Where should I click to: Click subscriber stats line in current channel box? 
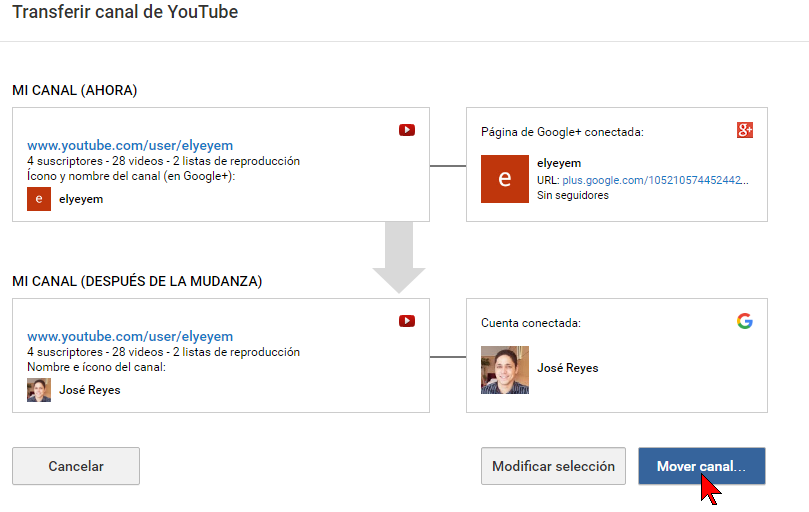[164, 161]
